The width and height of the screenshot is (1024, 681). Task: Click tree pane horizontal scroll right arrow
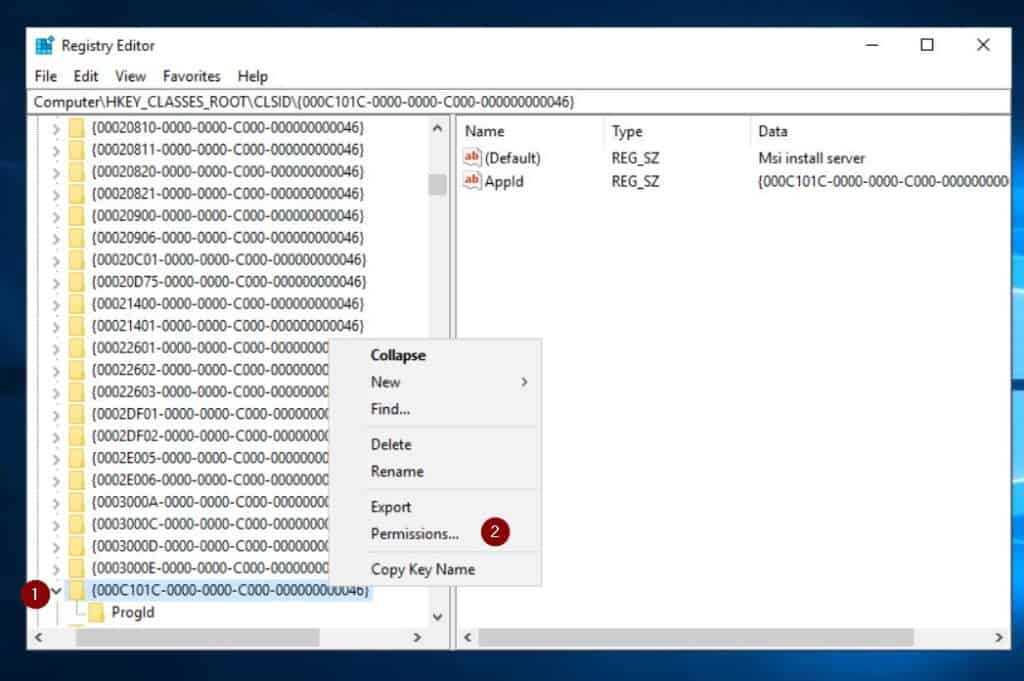[x=417, y=637]
